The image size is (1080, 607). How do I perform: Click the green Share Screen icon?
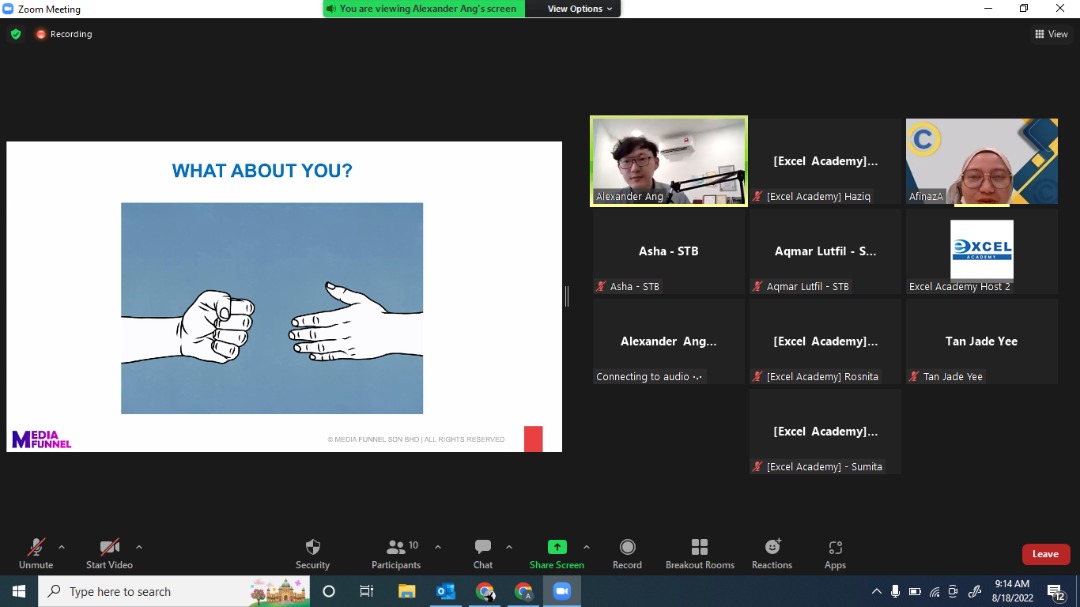pos(557,547)
